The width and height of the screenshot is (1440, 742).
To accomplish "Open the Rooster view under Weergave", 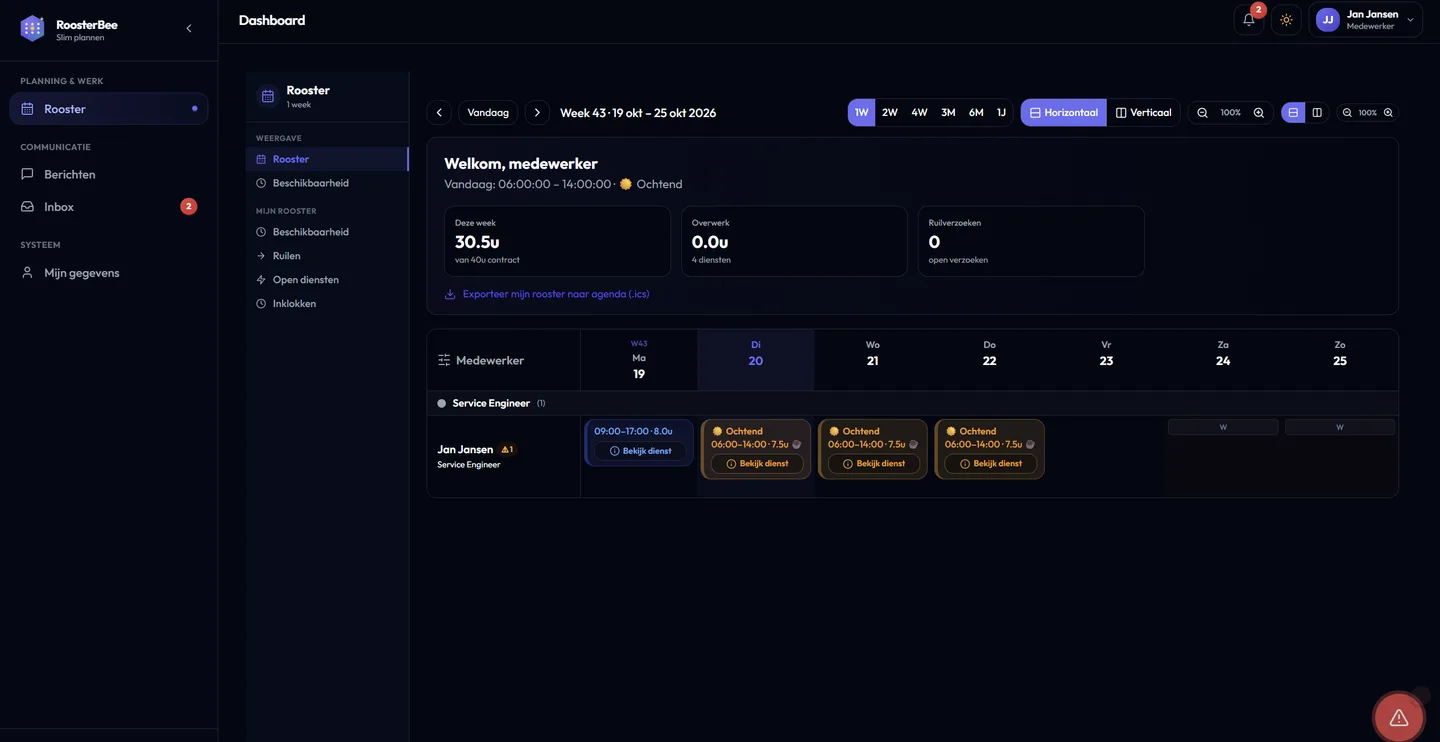I will click(327, 159).
